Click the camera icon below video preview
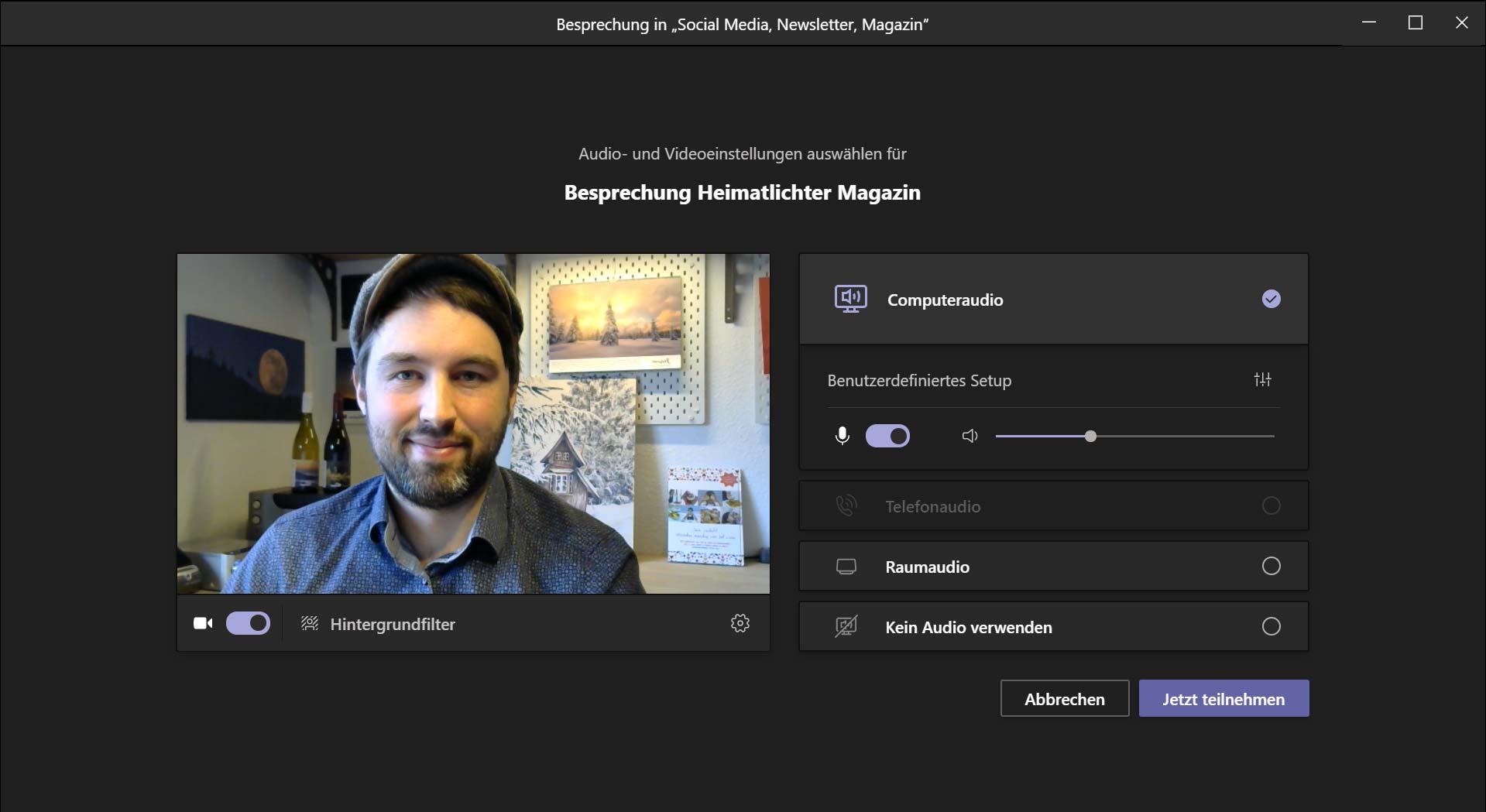 (x=203, y=624)
